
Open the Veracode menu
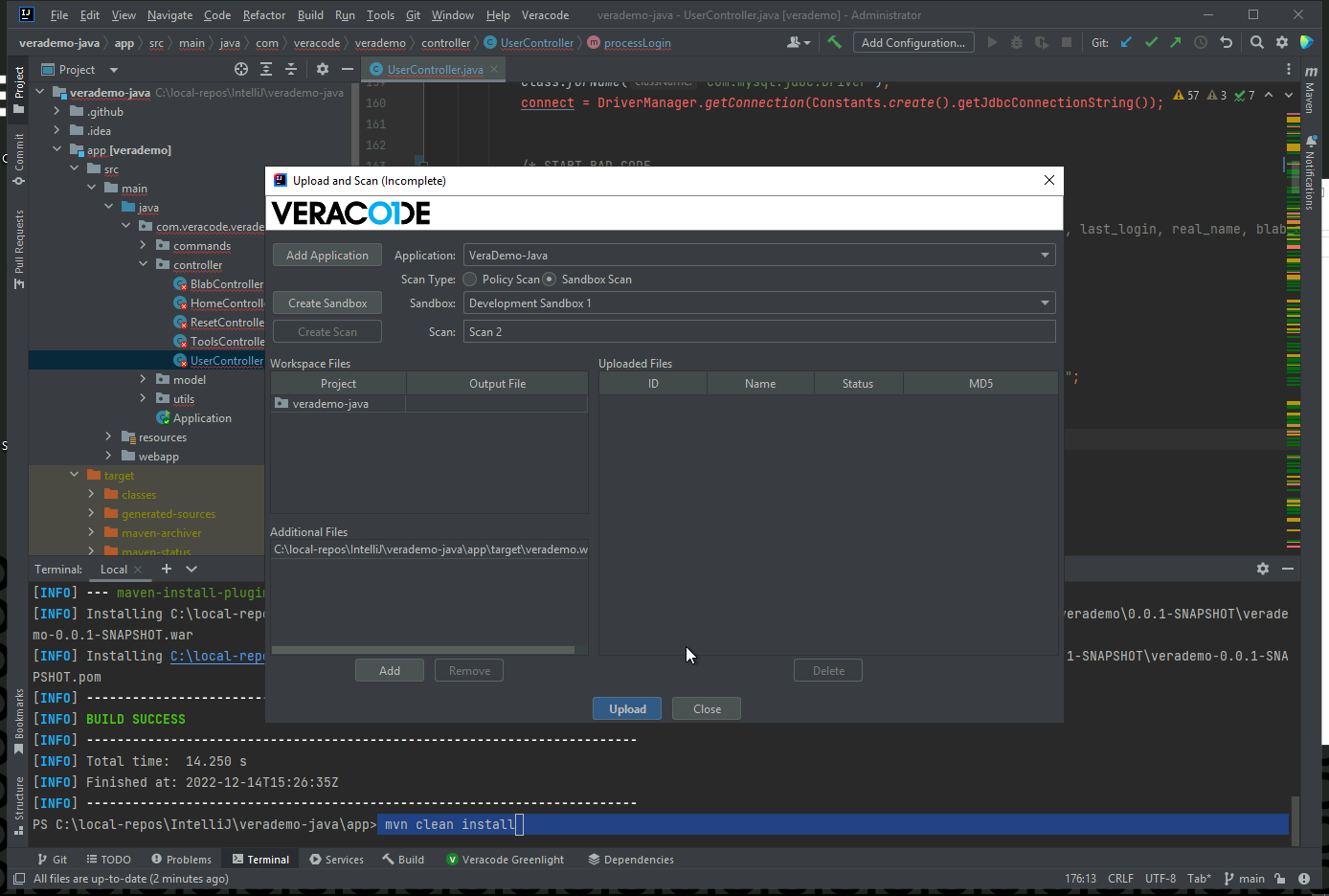[545, 15]
